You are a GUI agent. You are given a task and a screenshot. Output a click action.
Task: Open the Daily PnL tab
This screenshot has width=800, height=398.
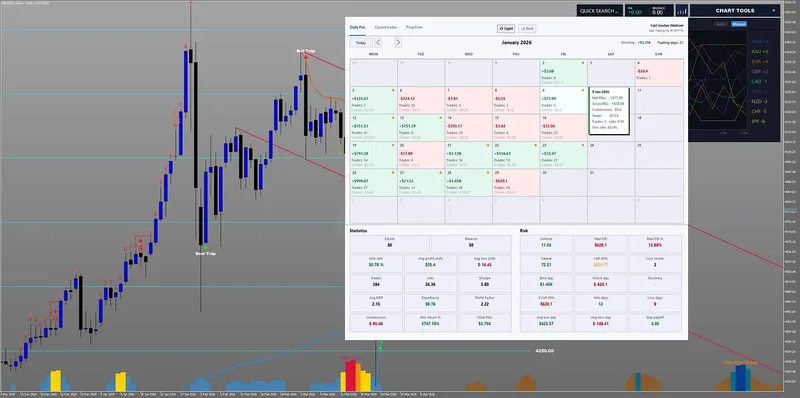pyautogui.click(x=357, y=27)
